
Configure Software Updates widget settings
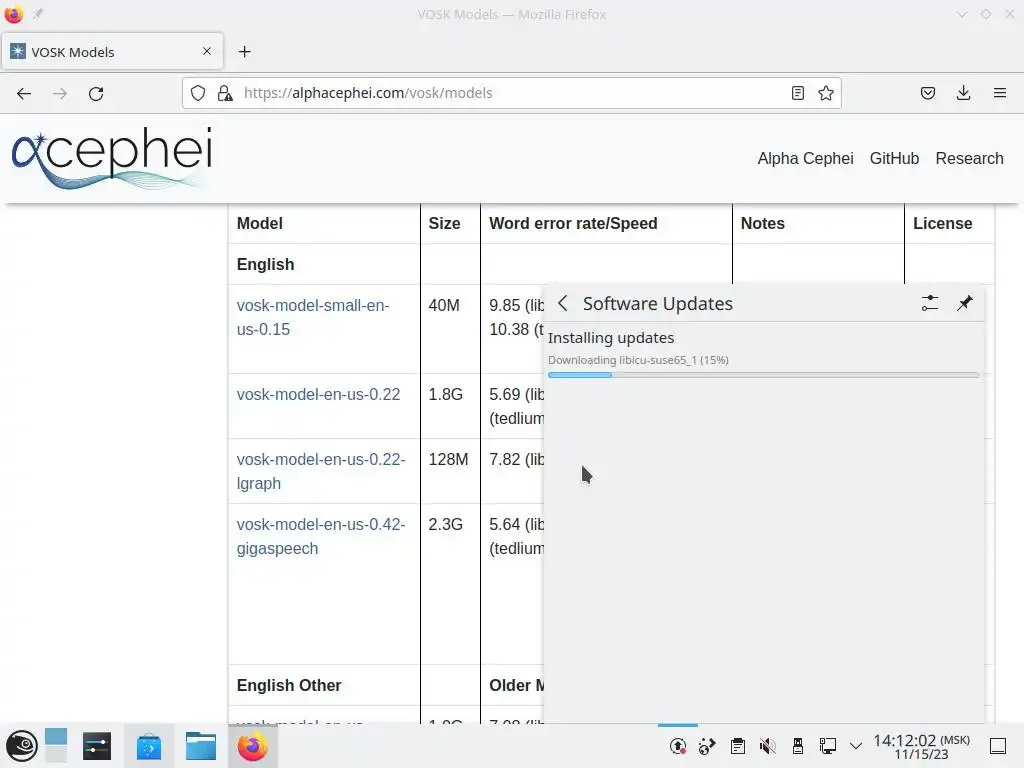(929, 303)
